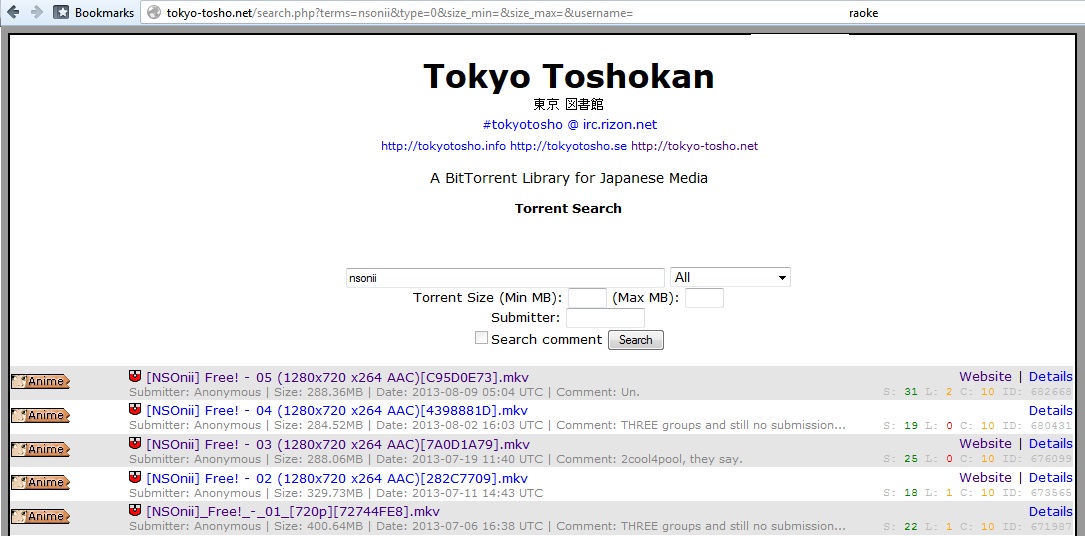
Task: Click the ID: 680431 text
Action: tap(1035, 426)
